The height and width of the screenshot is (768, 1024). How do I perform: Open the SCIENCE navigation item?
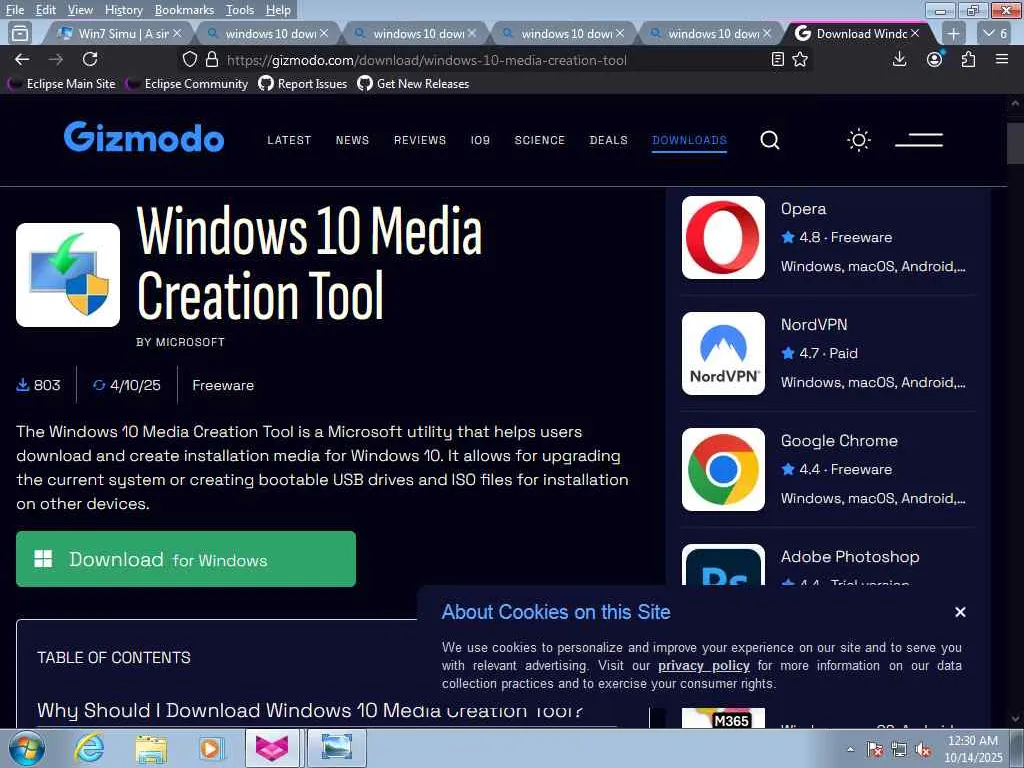click(539, 140)
